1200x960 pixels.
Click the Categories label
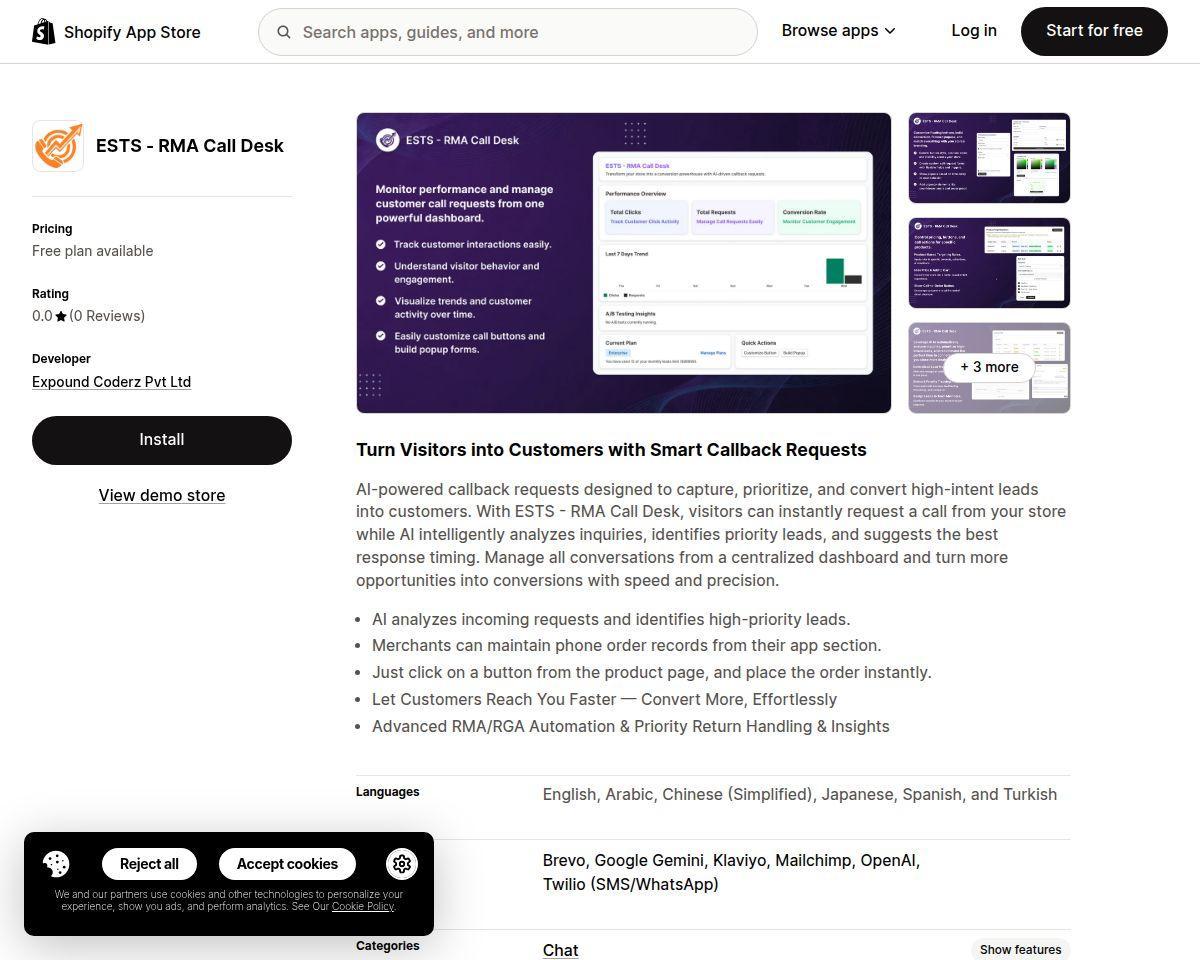(x=388, y=946)
